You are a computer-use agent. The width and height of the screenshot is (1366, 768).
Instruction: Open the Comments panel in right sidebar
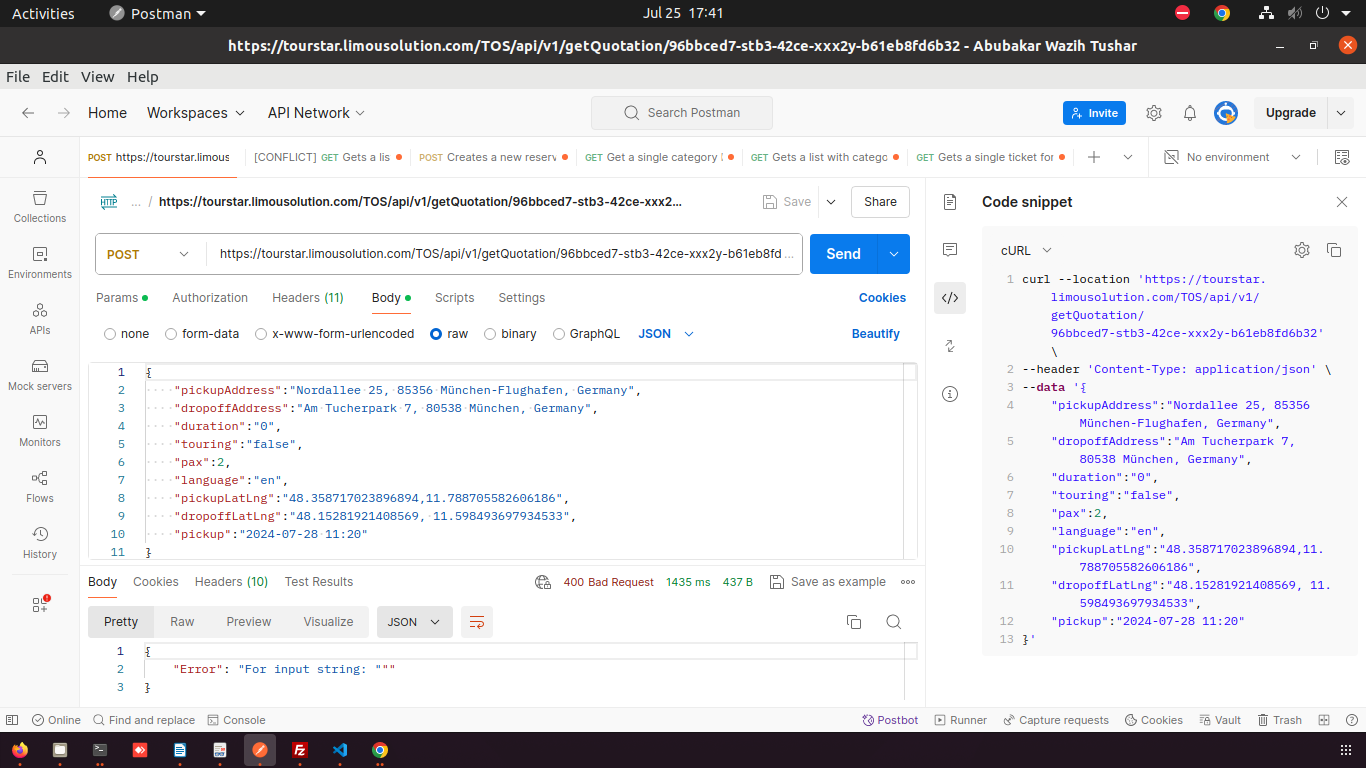click(950, 249)
